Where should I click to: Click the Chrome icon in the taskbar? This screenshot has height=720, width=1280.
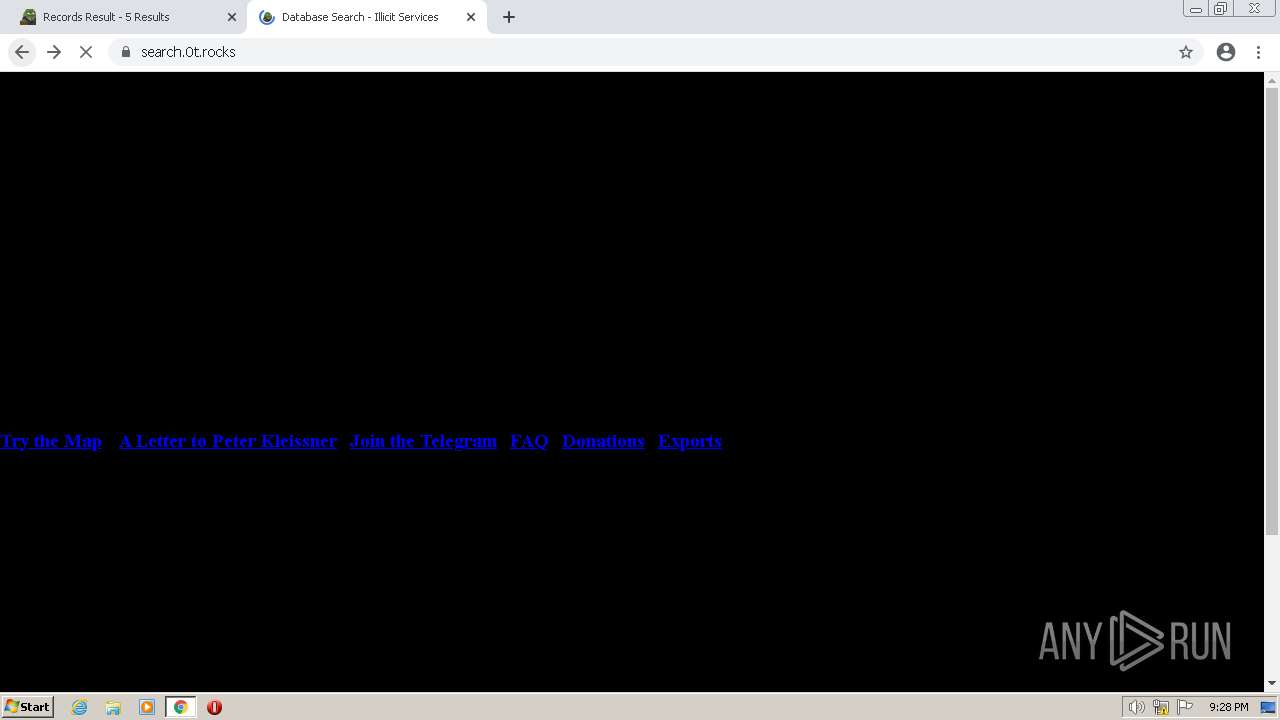(x=181, y=707)
